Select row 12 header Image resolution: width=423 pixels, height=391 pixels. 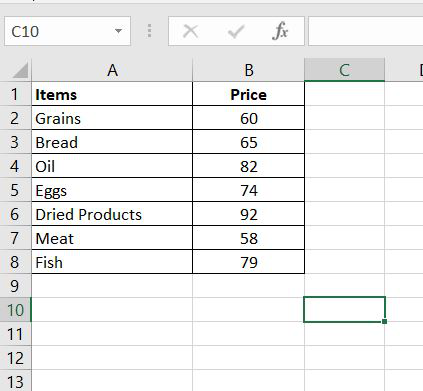tap(15, 358)
